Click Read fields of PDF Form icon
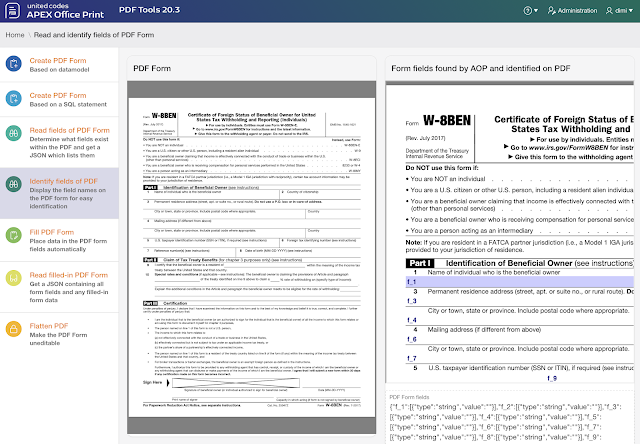This screenshot has width=640, height=444. tap(13, 133)
